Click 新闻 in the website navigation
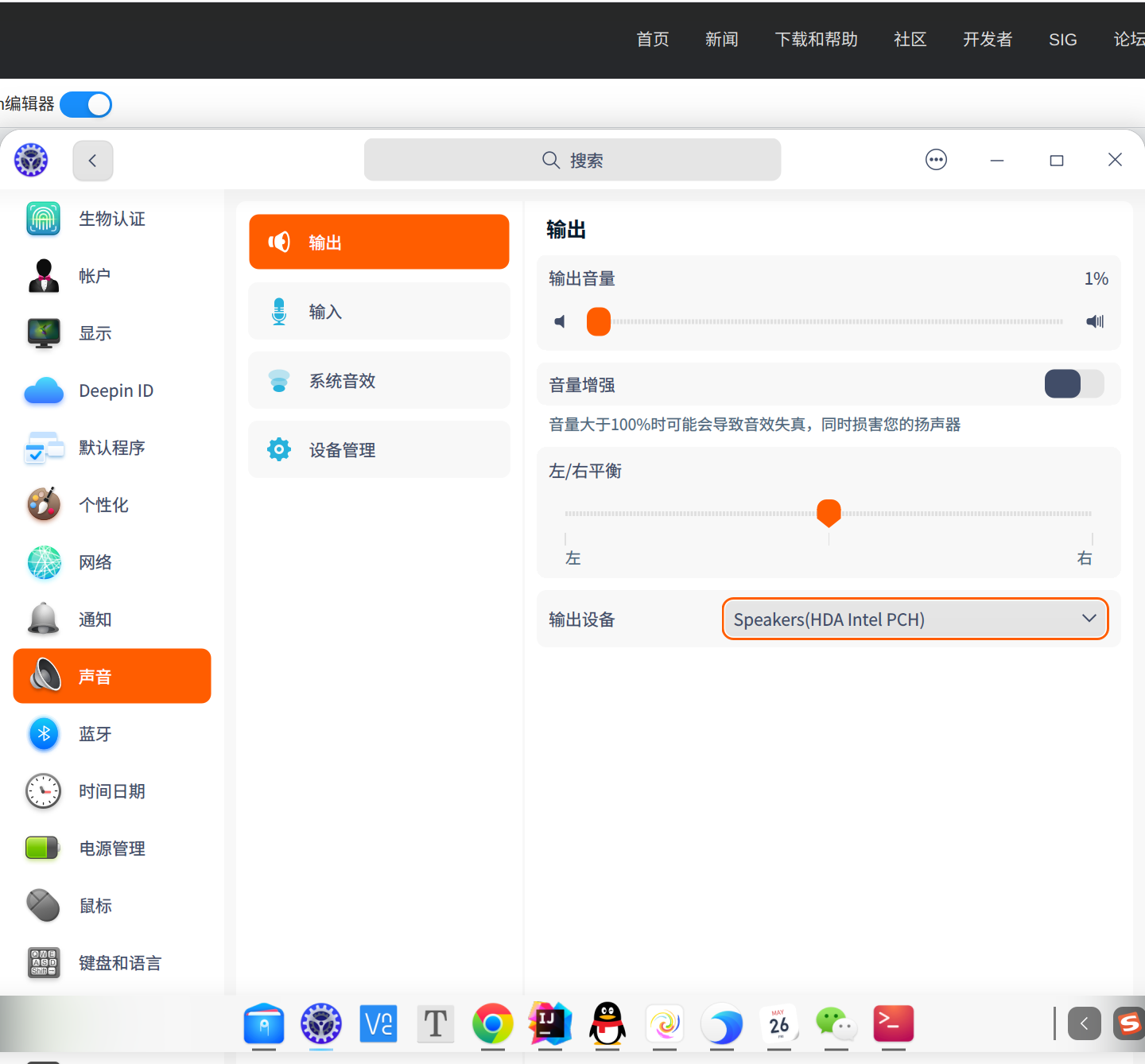 tap(722, 40)
